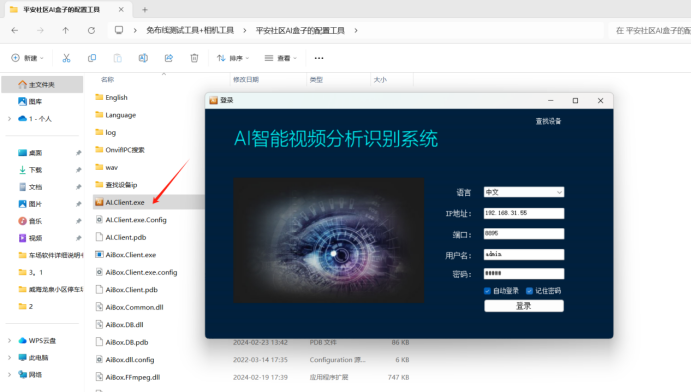The height and width of the screenshot is (392, 691).
Task: Open the 新建 dropdown menu
Action: pyautogui.click(x=27, y=58)
